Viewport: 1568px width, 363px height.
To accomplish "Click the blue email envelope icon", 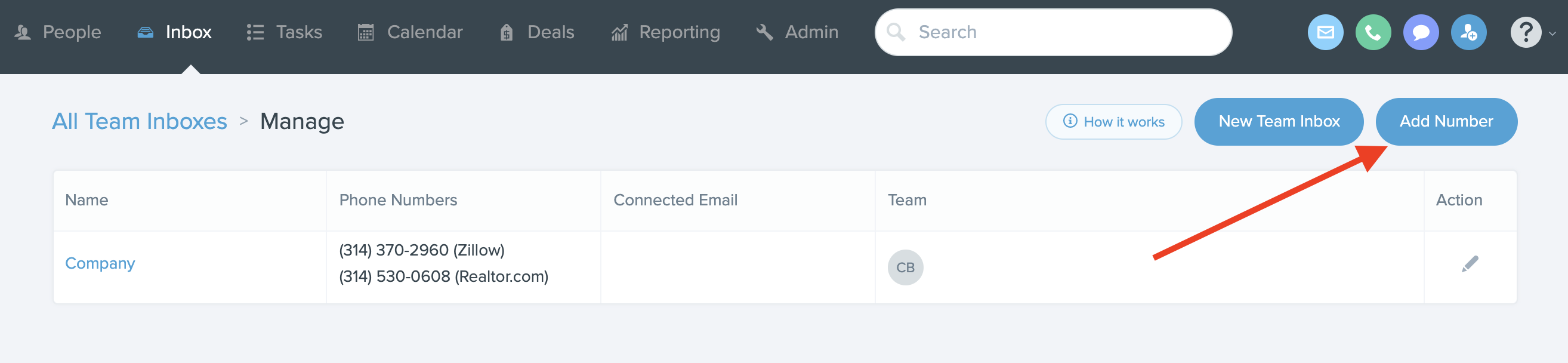I will 1325,32.
